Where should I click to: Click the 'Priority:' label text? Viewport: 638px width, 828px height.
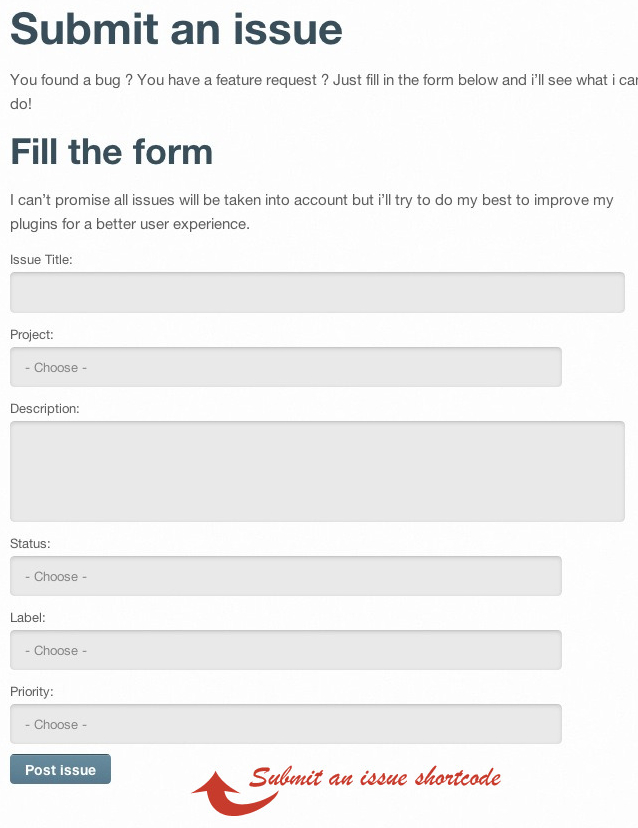pos(32,691)
